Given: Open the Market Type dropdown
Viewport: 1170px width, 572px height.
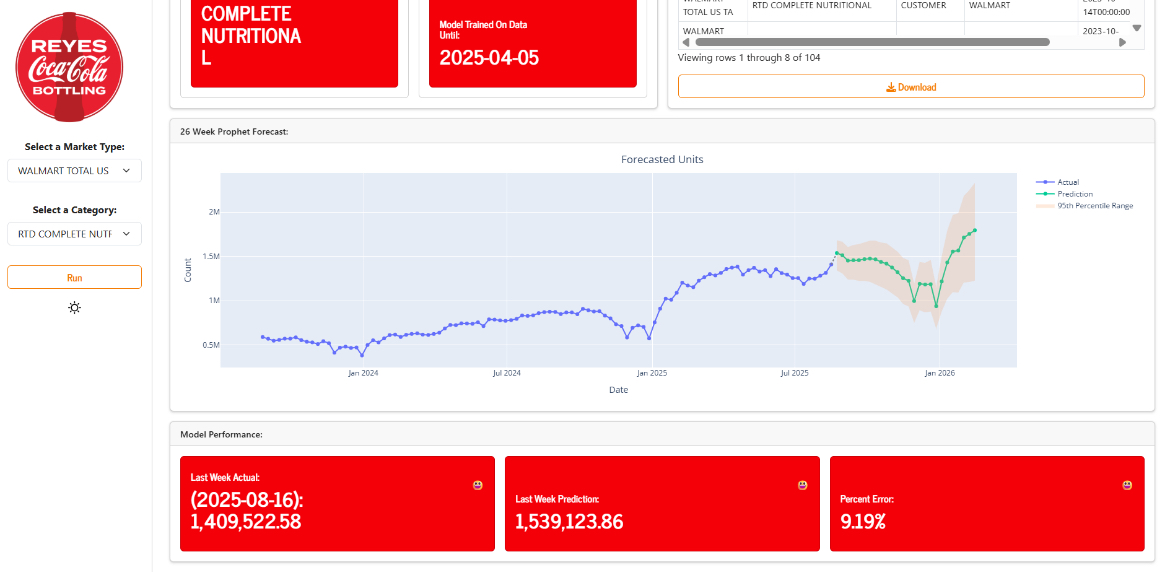Looking at the screenshot, I should pyautogui.click(x=74, y=171).
